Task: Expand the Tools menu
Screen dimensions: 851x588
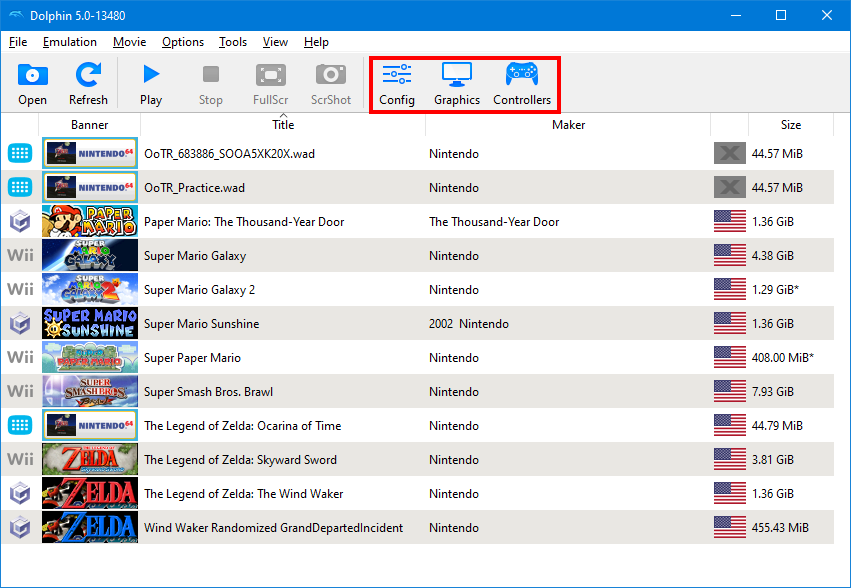Action: click(233, 42)
